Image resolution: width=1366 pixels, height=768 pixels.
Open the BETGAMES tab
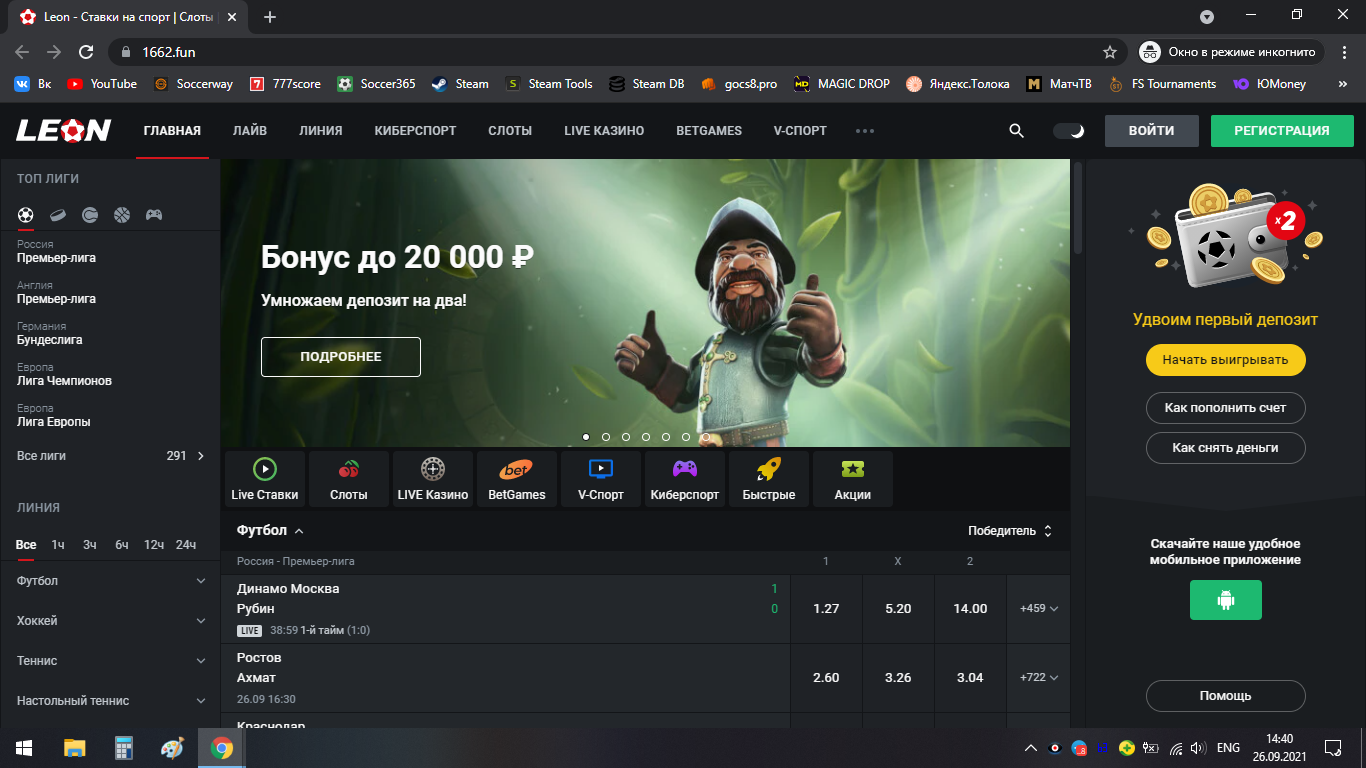pos(709,131)
